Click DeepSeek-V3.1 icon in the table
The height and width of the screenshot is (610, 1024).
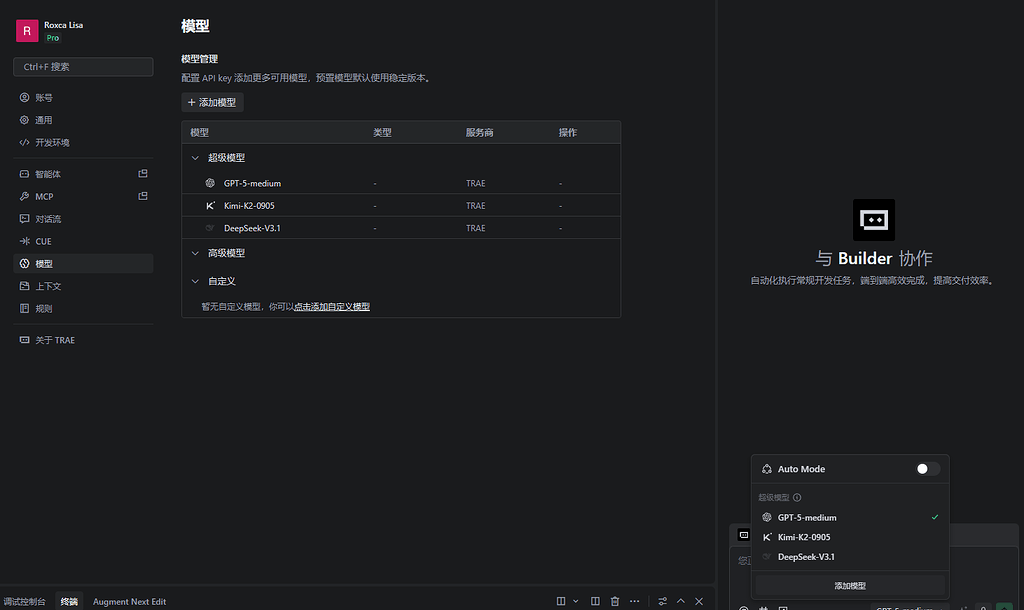click(210, 228)
